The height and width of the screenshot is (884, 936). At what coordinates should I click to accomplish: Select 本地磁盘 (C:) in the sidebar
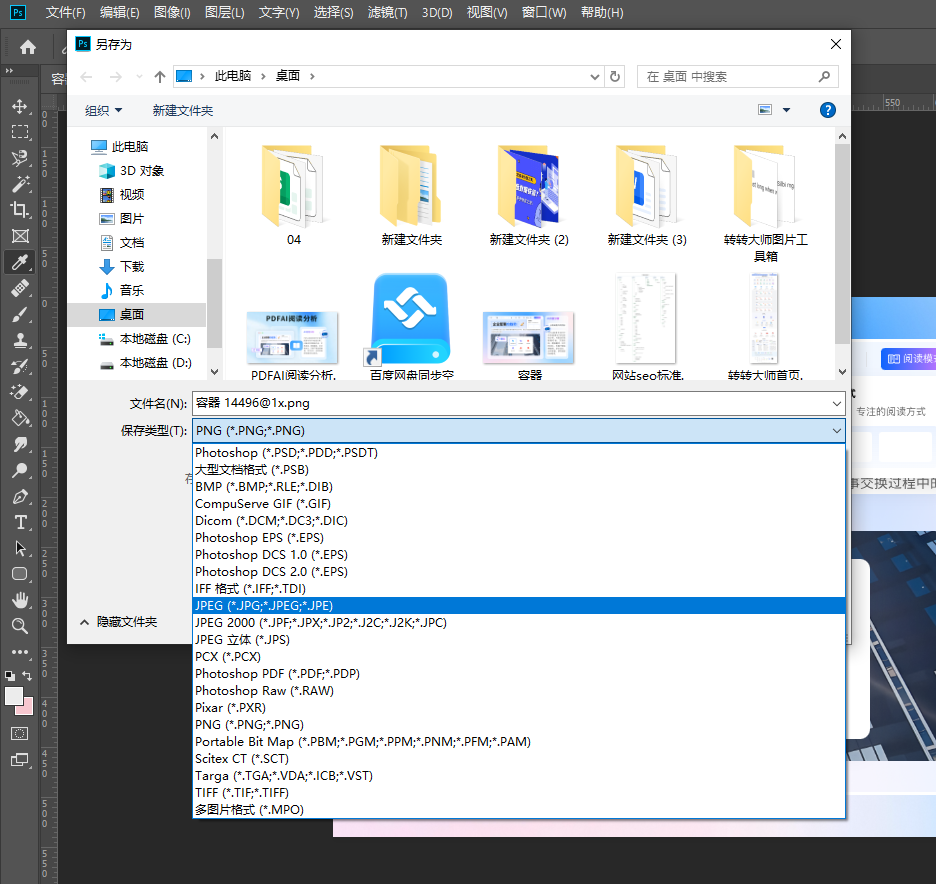[x=155, y=339]
